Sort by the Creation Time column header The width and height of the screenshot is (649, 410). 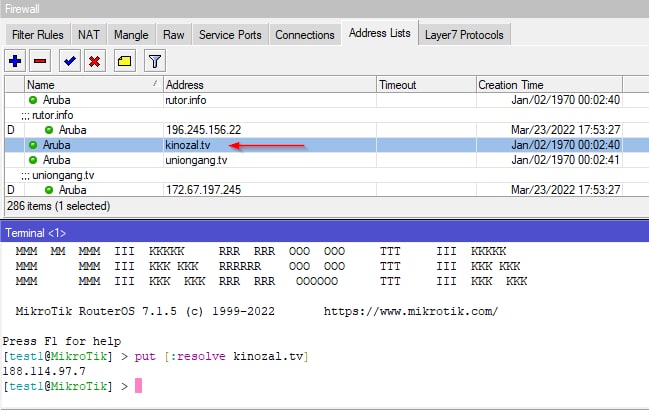pos(549,85)
